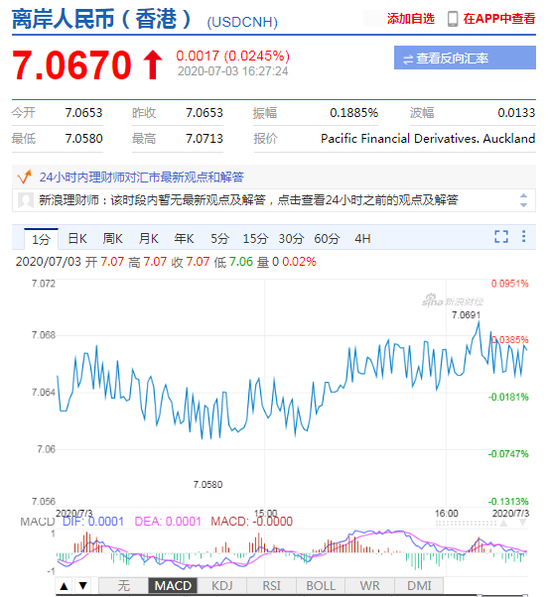Click the (USDCNH) symbol text
Viewport: 550px width, 597px height.
click(242, 22)
